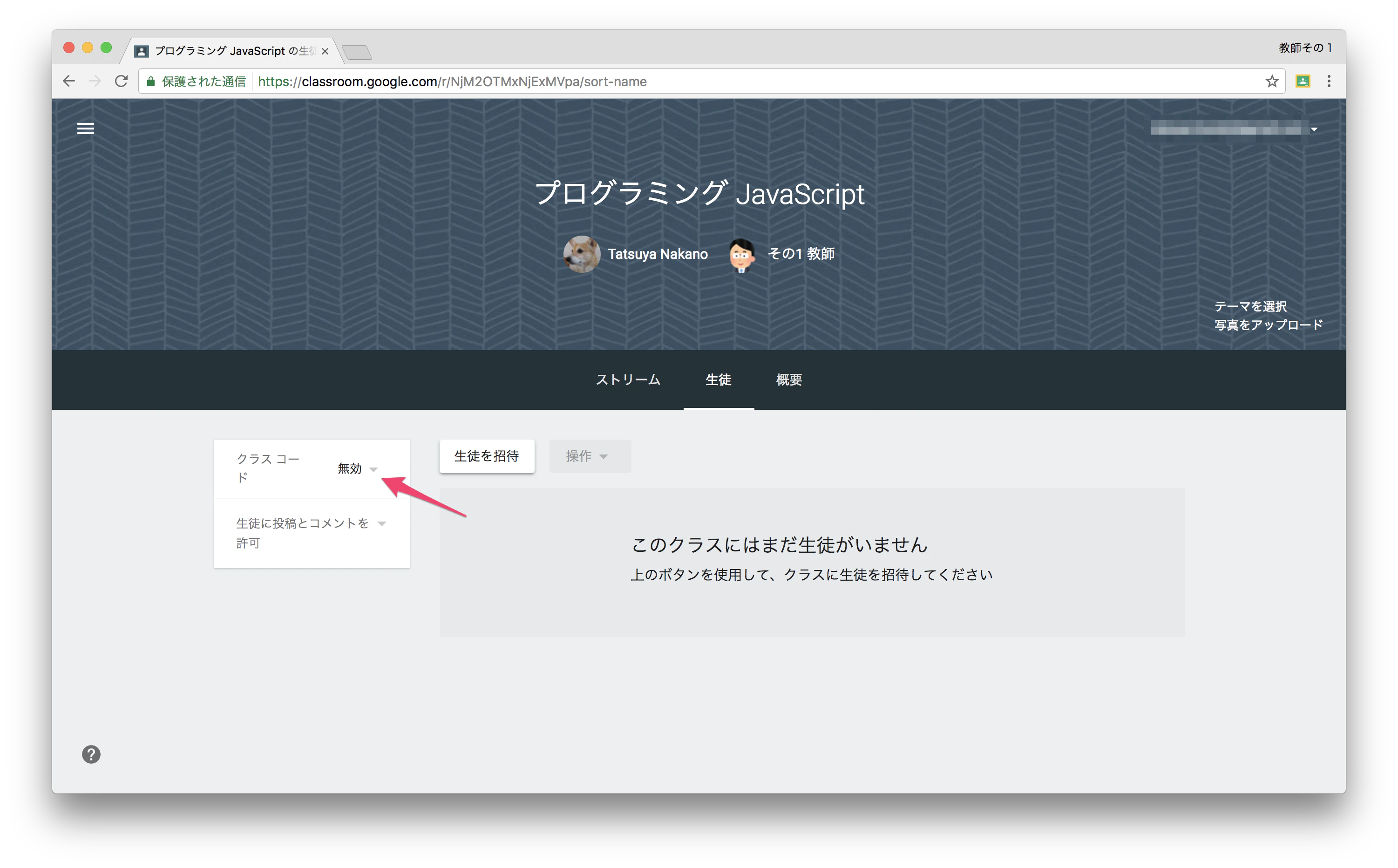The image size is (1398, 868).
Task: Expand 生徒に投稿とコメントを許可 dropdown
Action: coord(382,523)
